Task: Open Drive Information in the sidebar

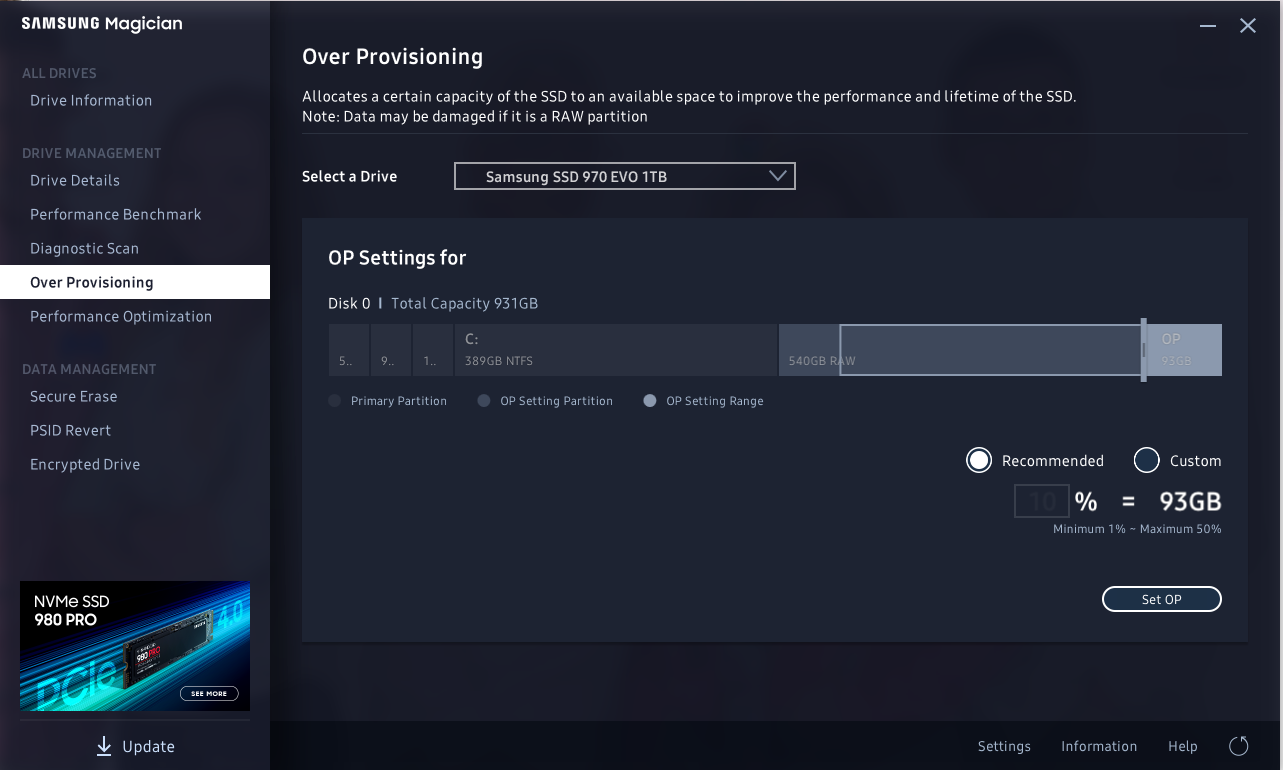Action: click(x=91, y=100)
